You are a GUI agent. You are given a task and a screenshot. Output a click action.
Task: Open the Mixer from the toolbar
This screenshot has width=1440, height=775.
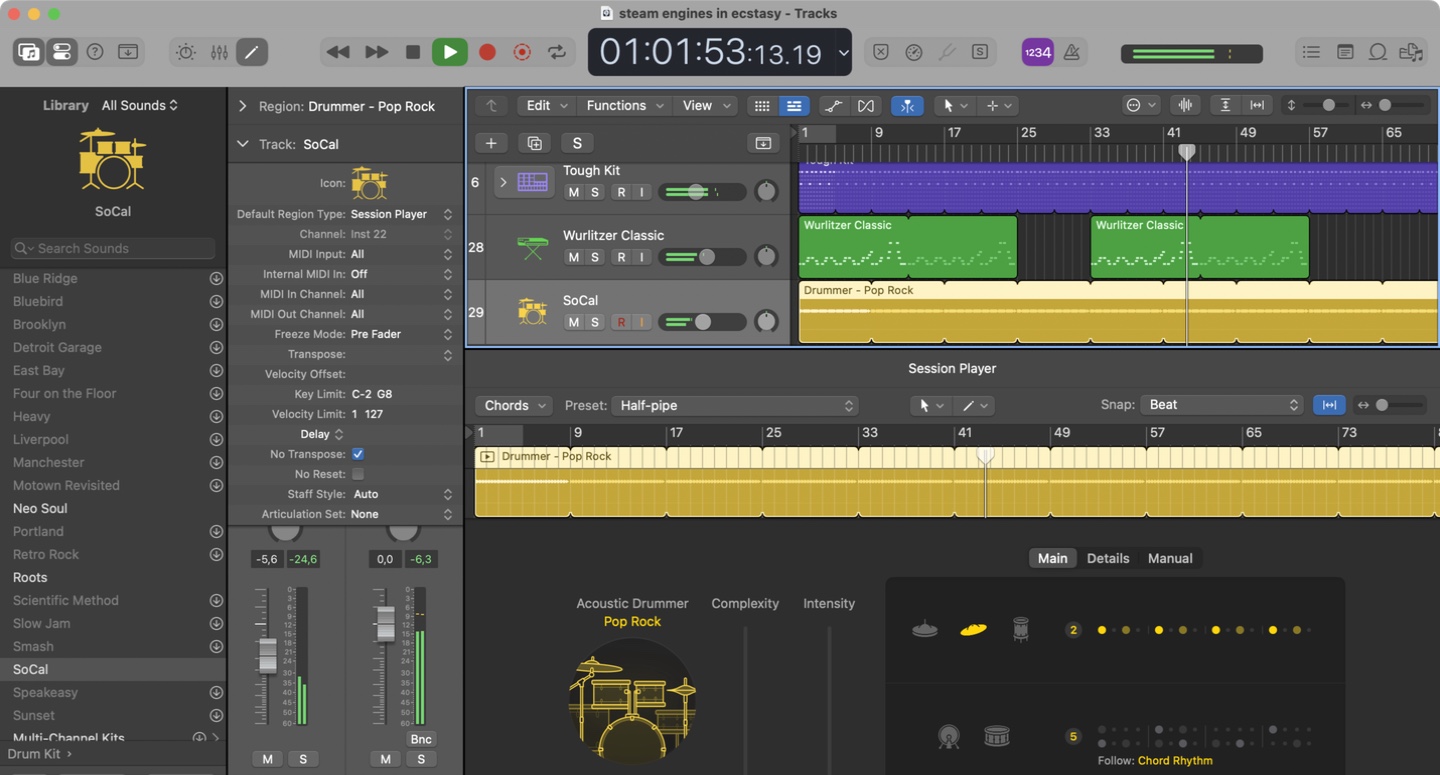click(219, 52)
